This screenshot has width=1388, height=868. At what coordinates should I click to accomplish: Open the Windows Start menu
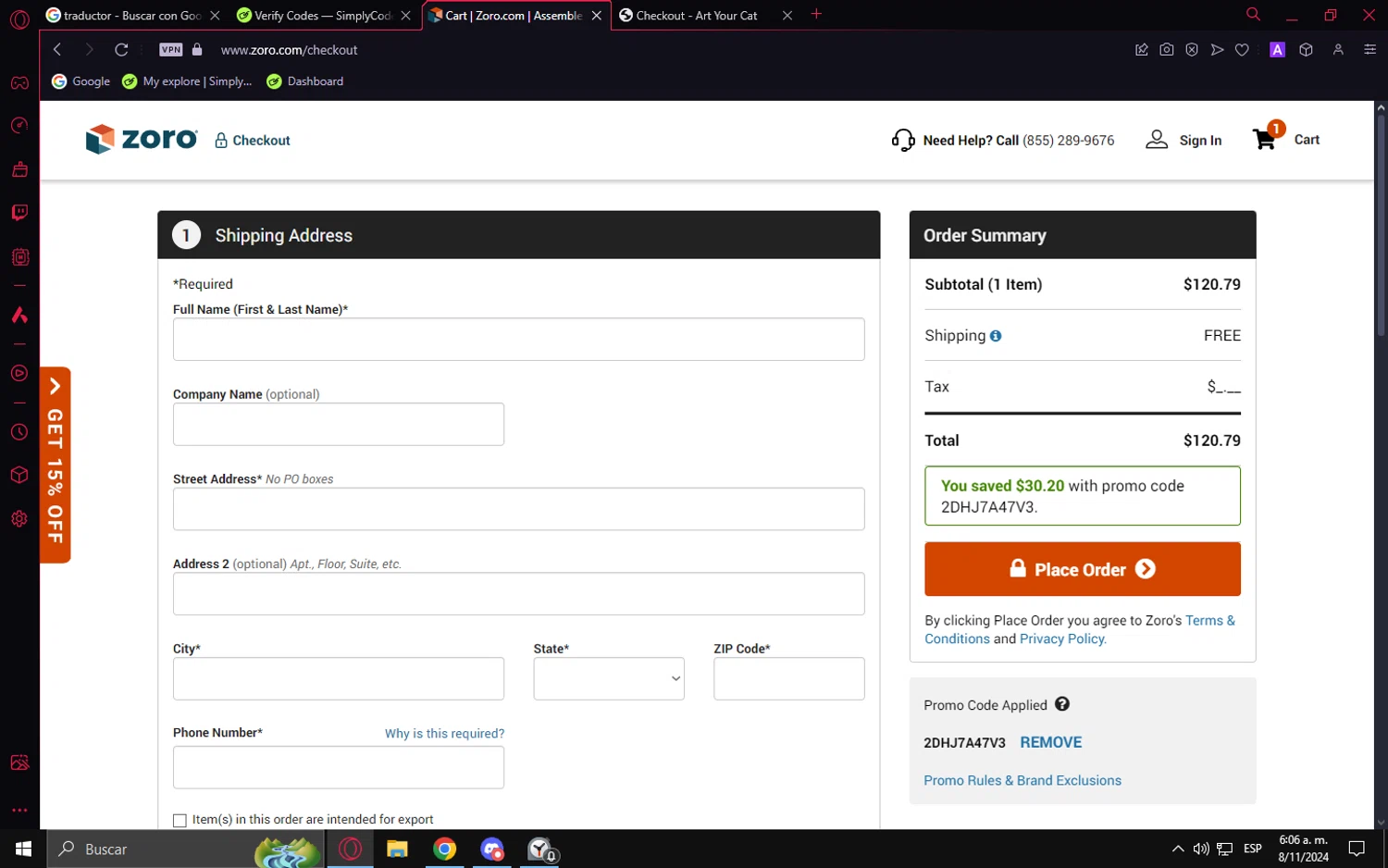click(23, 849)
